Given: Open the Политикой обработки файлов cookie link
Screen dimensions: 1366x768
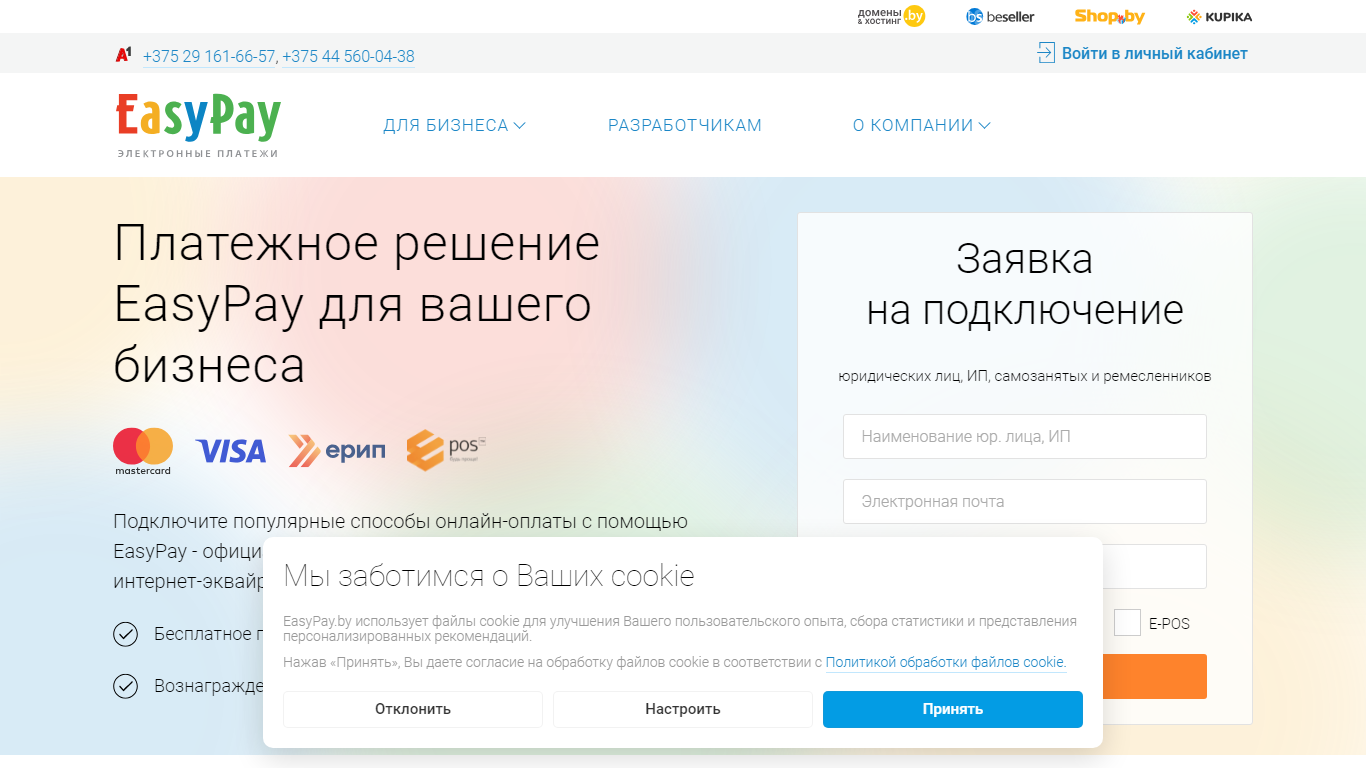Looking at the screenshot, I should click(945, 662).
